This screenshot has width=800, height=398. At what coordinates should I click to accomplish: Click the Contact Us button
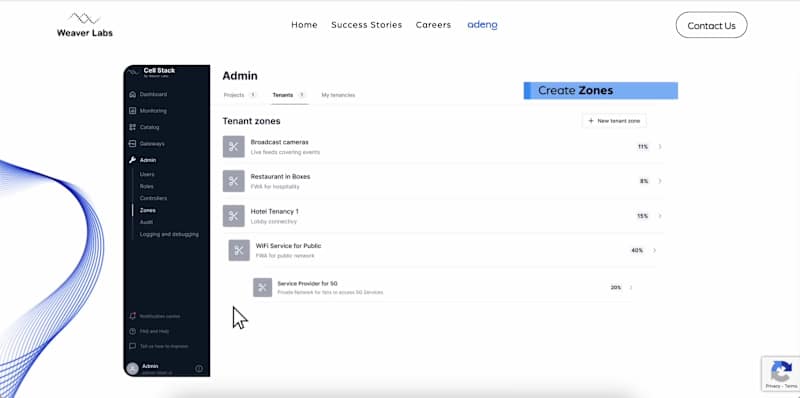coord(711,25)
